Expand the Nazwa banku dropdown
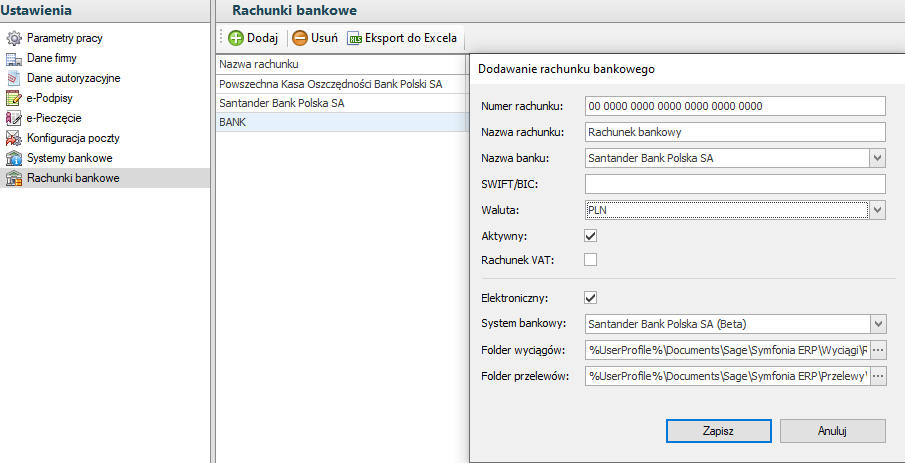Screen dimensions: 905x463 pos(877,158)
